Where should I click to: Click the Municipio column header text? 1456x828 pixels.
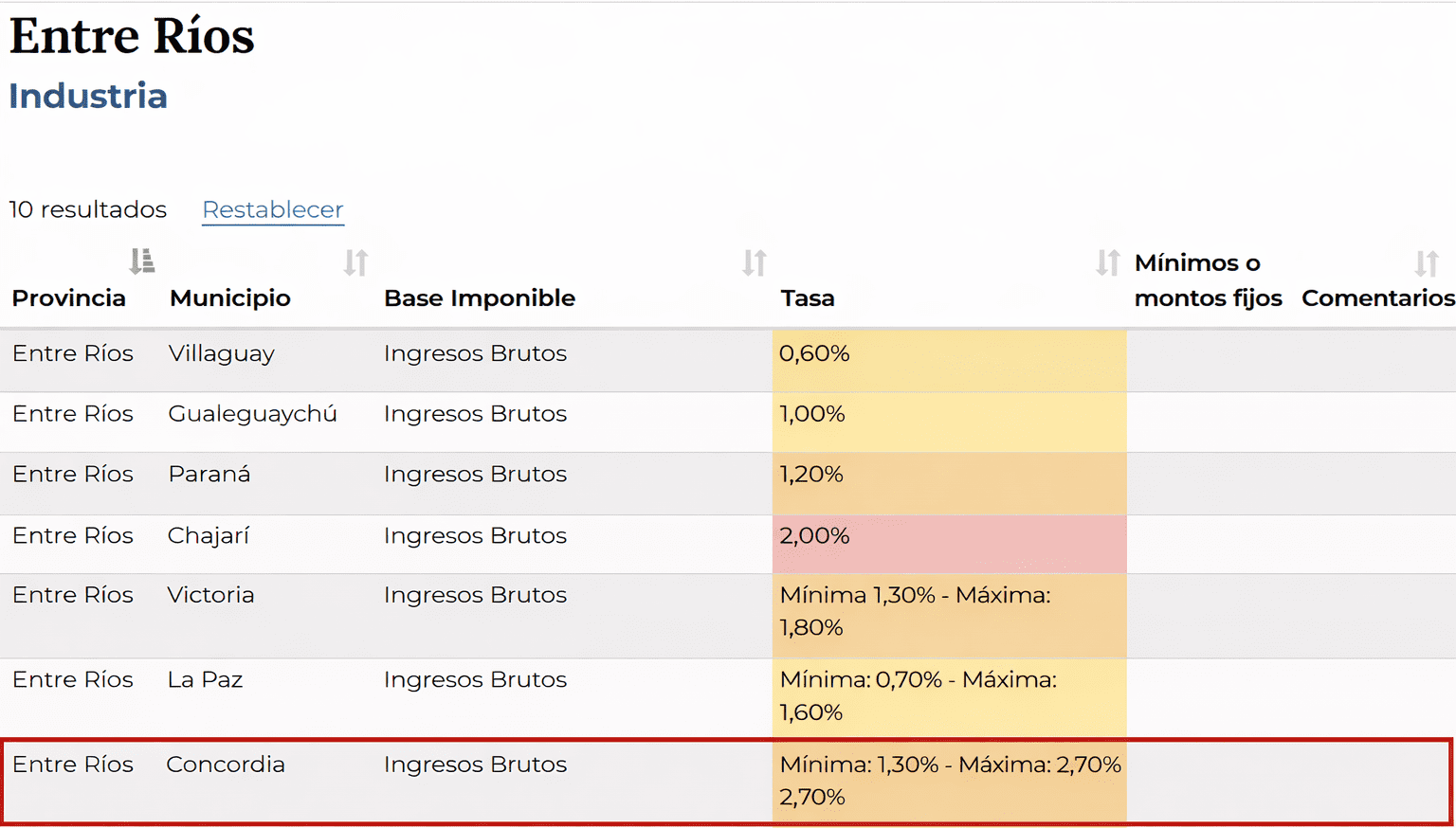(229, 298)
